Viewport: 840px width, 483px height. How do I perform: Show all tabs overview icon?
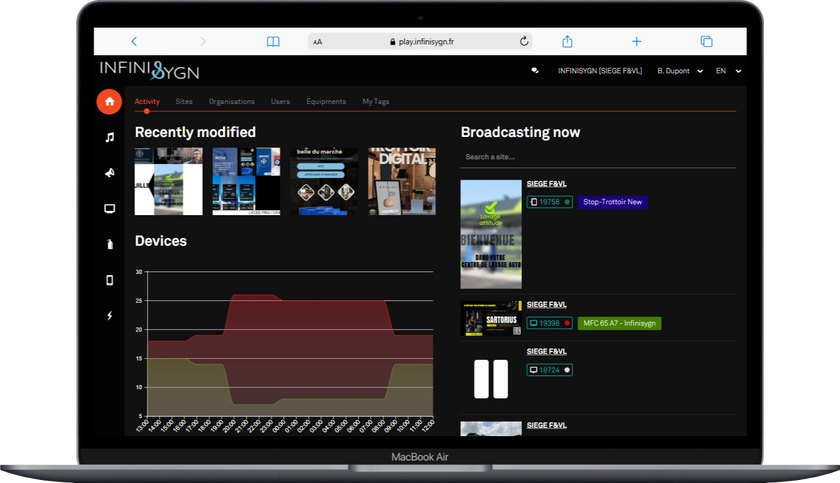(x=707, y=41)
